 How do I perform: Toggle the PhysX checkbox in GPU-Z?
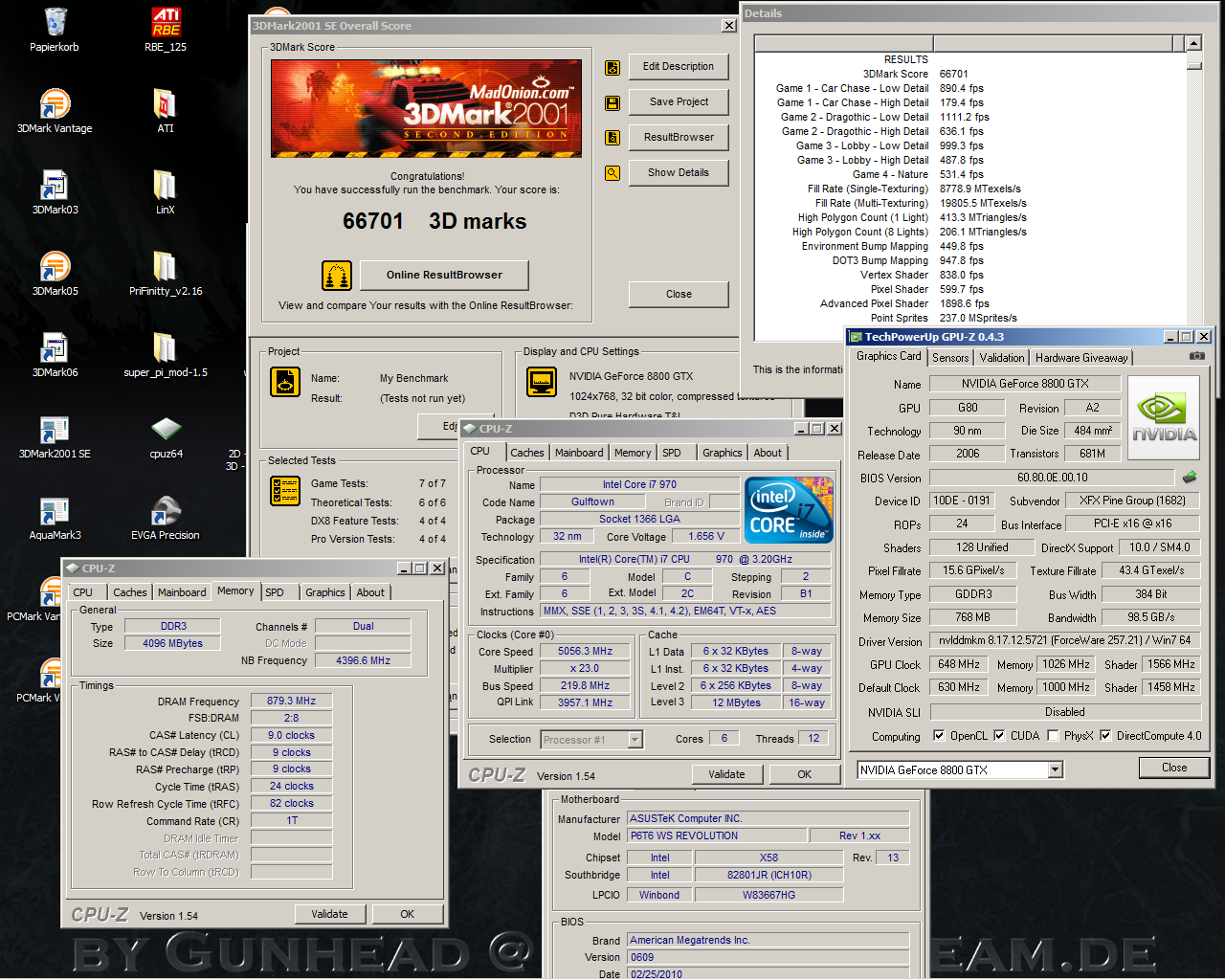pos(1053,736)
